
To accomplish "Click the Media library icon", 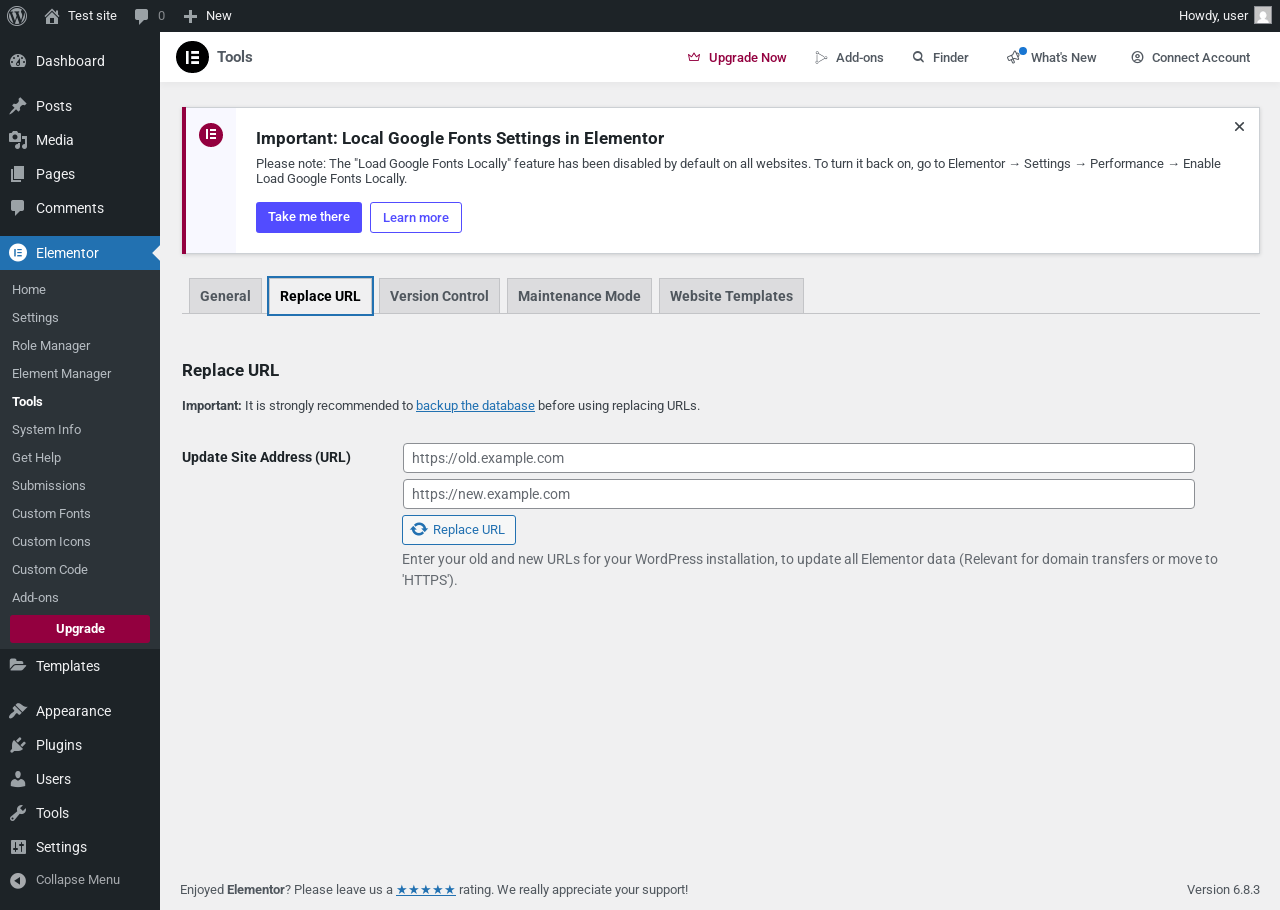I will pos(18,140).
